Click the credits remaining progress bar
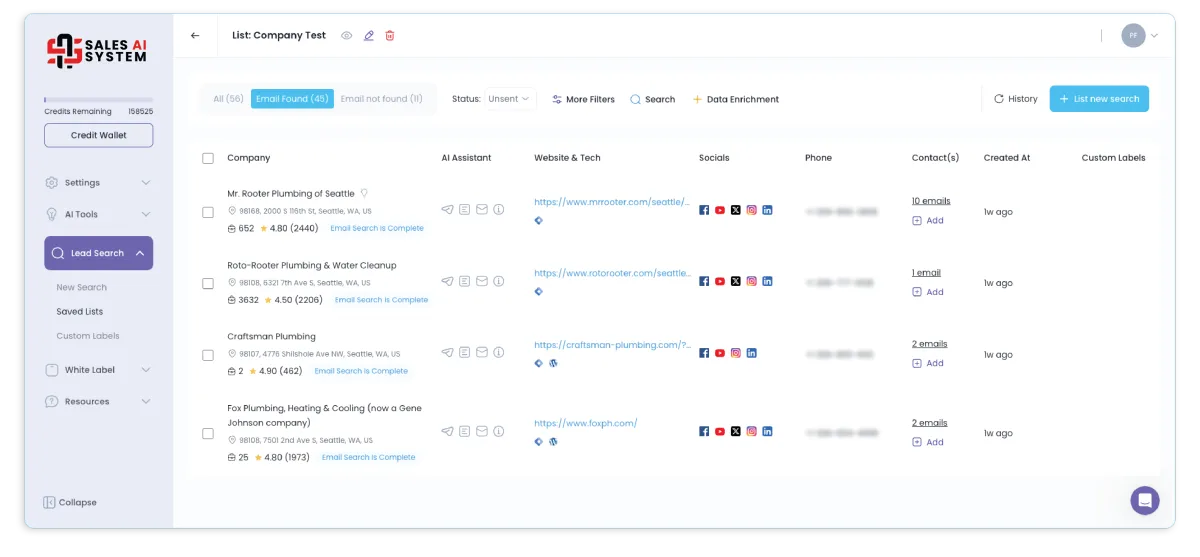This screenshot has width=1200, height=557. coord(98,100)
